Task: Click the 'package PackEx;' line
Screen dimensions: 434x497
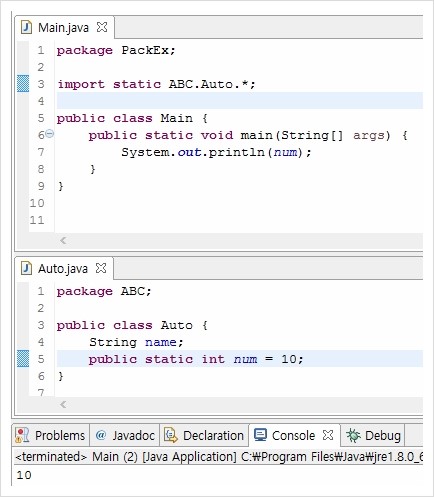Action: point(116,51)
